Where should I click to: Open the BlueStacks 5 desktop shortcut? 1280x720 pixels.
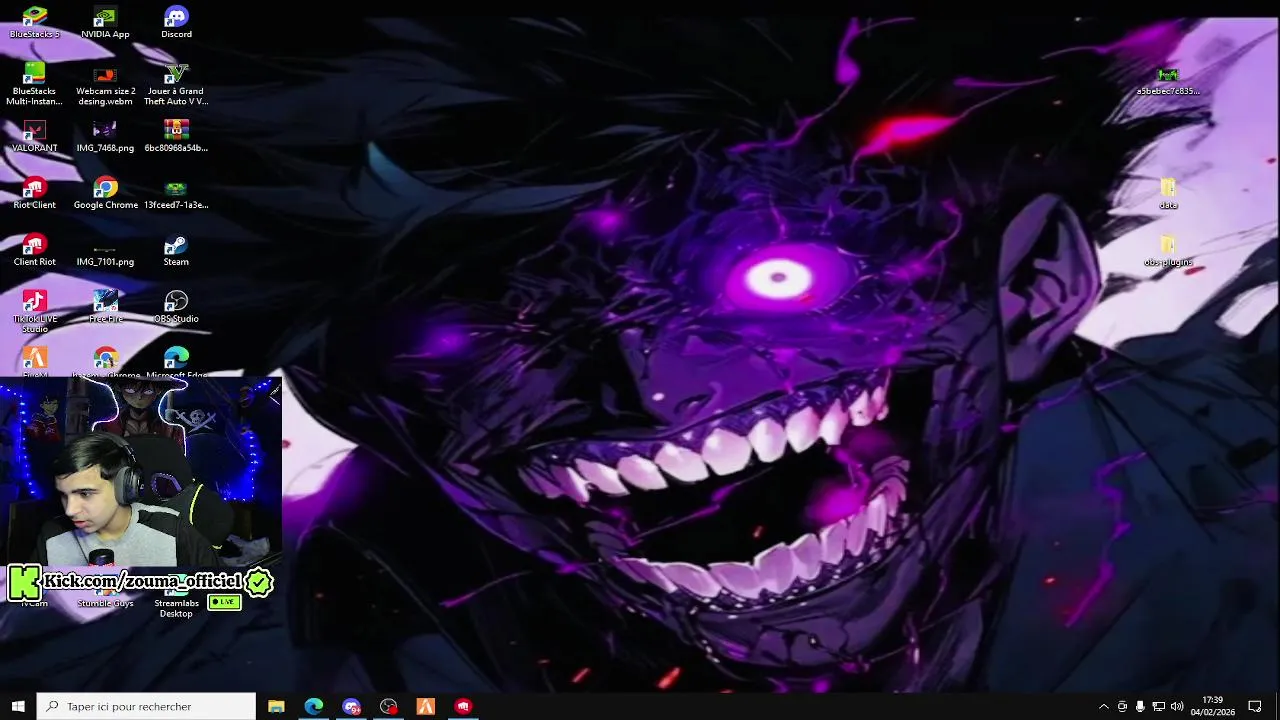point(35,22)
